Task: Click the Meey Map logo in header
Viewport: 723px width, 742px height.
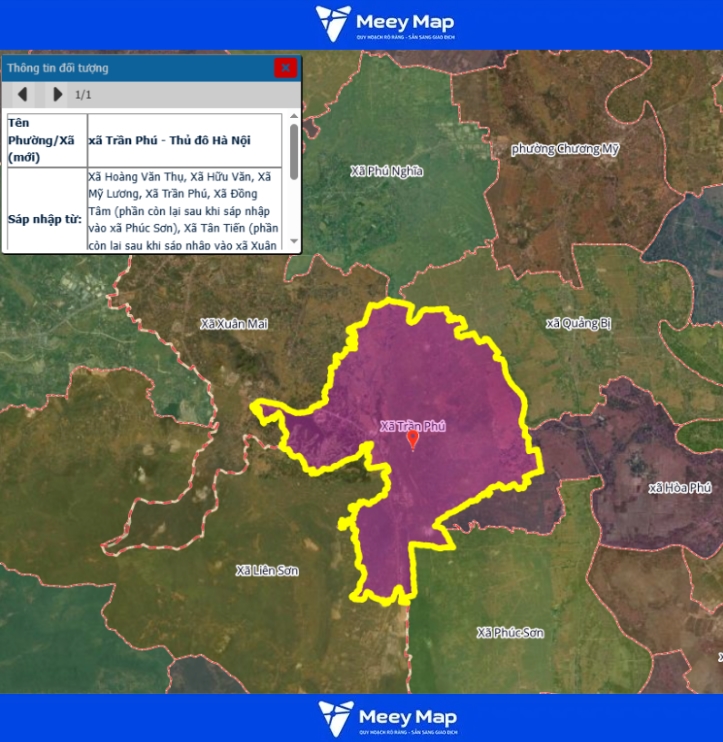Action: coord(385,24)
